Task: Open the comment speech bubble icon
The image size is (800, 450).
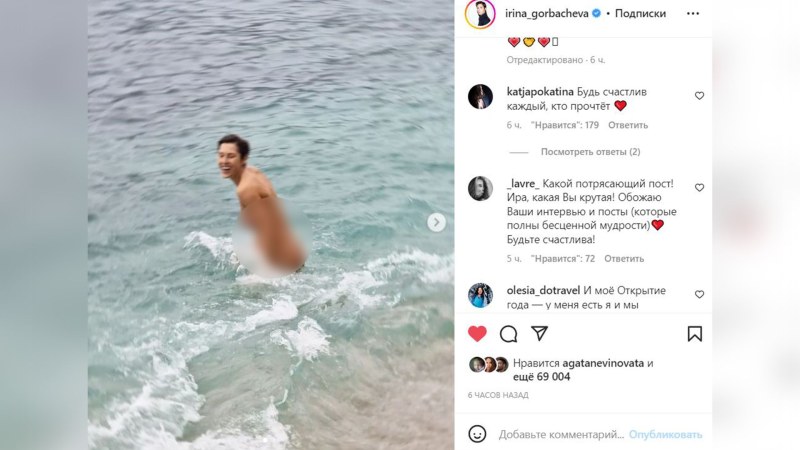Action: (508, 334)
